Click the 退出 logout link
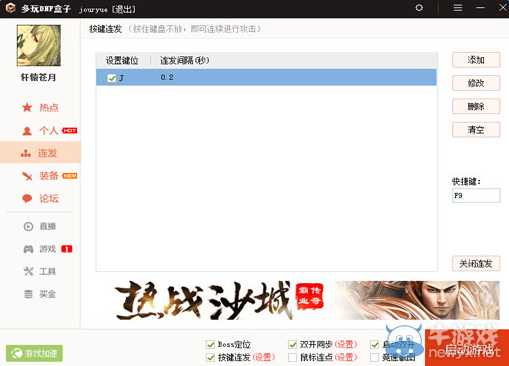The height and width of the screenshot is (366, 509). point(124,9)
